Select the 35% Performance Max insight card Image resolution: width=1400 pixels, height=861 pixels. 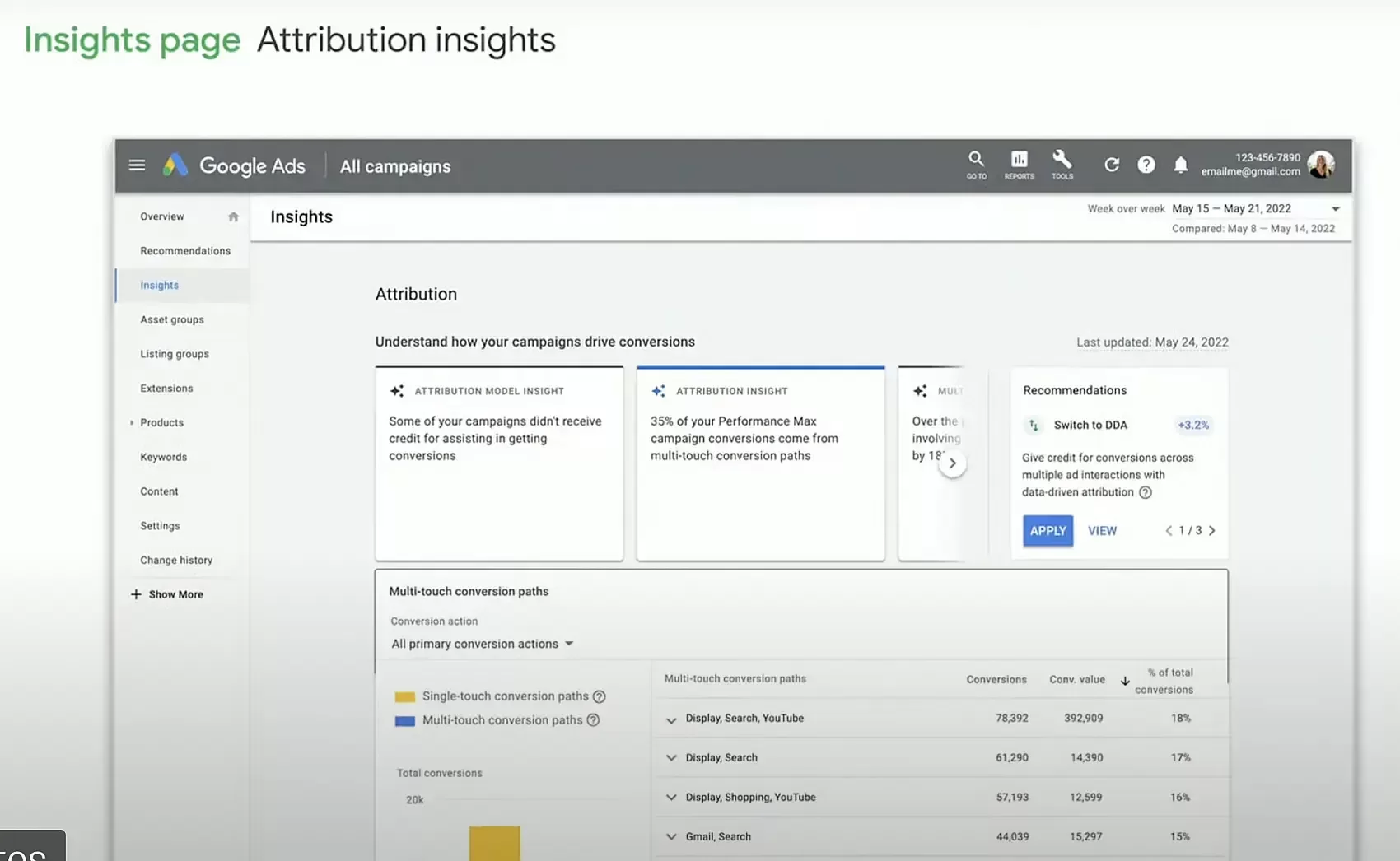pos(760,463)
